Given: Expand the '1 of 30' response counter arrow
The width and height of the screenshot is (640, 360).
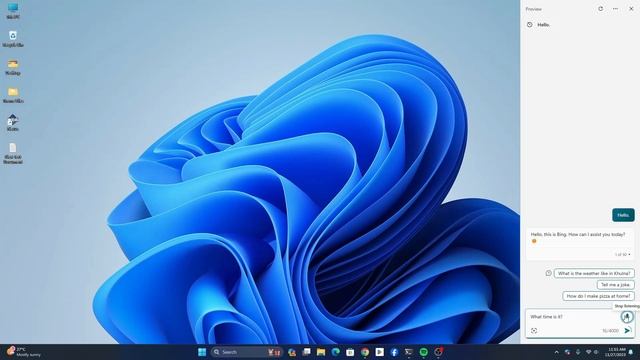Looking at the screenshot, I should pyautogui.click(x=629, y=254).
